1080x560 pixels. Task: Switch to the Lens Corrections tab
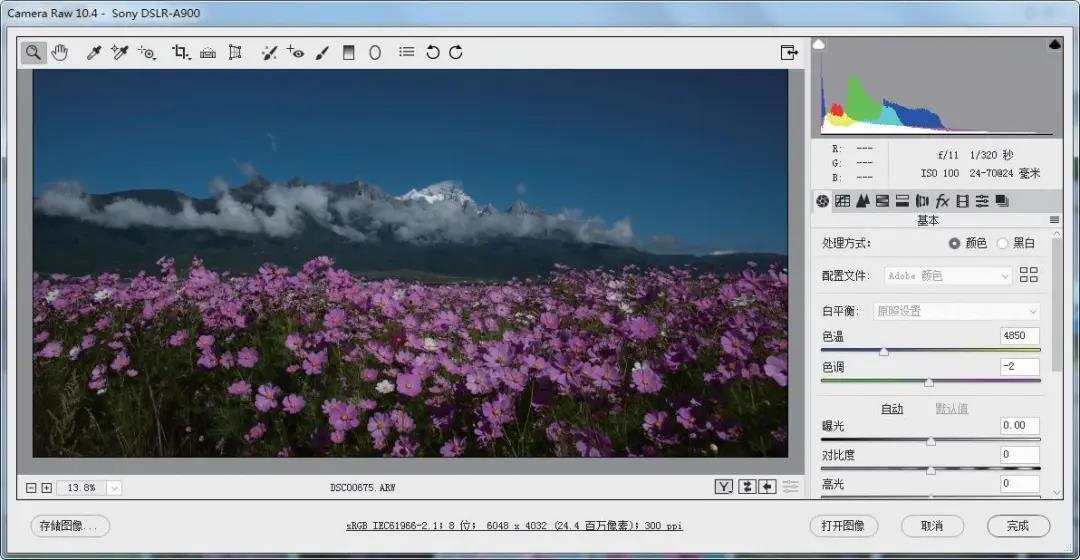pos(922,201)
